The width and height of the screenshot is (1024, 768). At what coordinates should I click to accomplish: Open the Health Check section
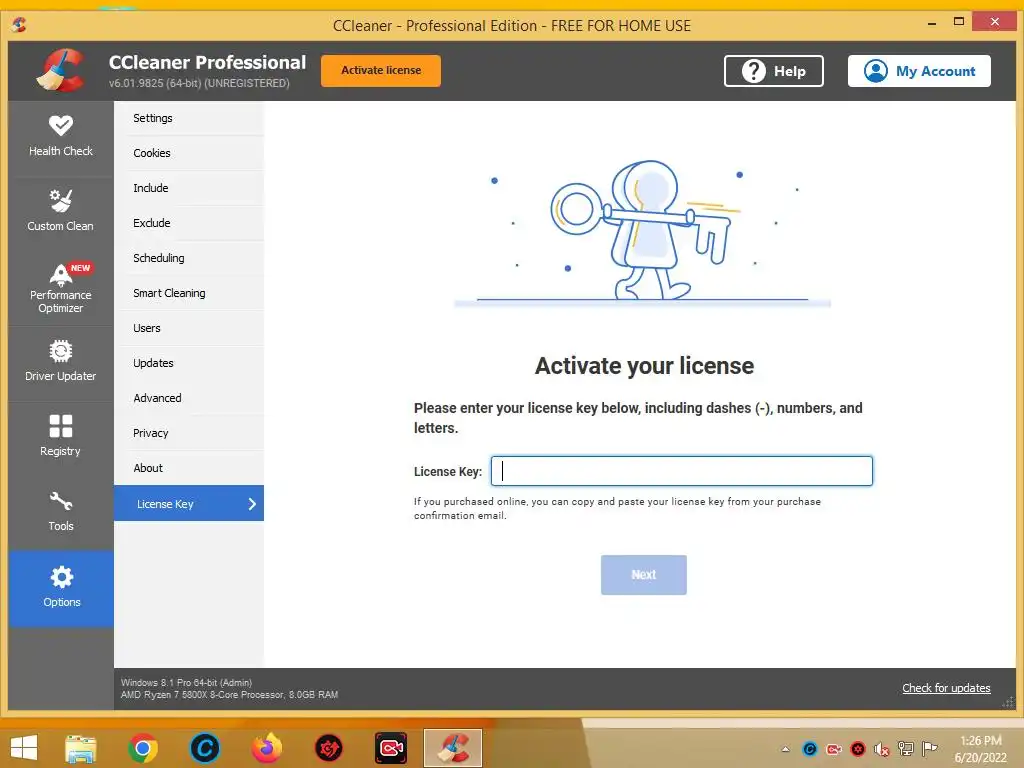pos(61,137)
